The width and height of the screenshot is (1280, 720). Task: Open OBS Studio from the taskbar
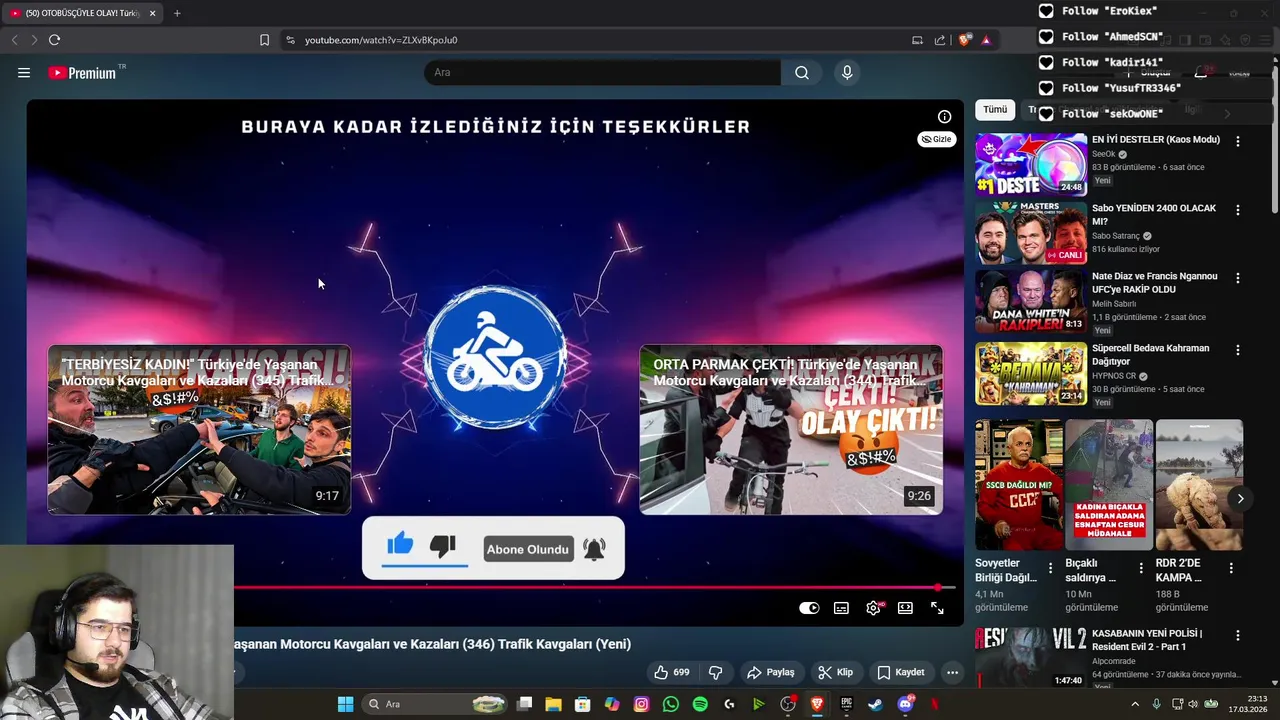tap(788, 704)
